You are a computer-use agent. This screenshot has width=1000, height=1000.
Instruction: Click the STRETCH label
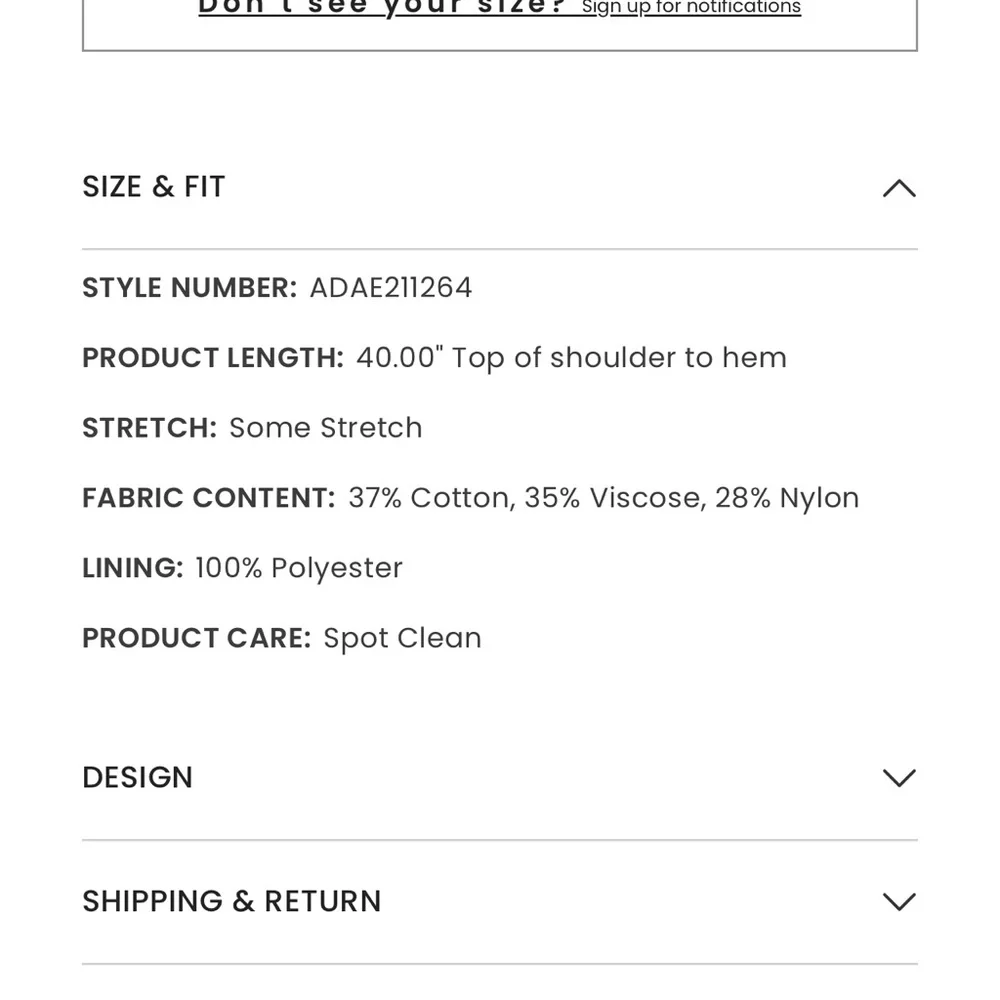149,428
